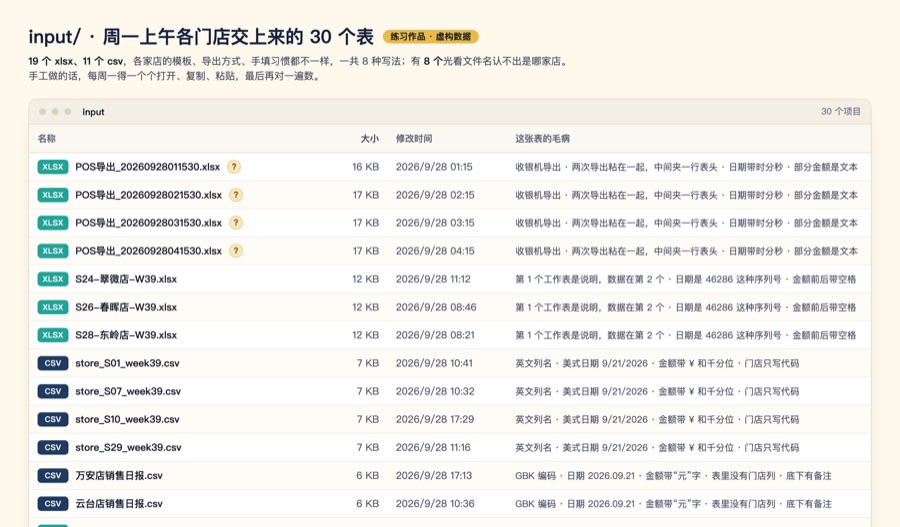The image size is (900, 527).
Task: Click the 毛病 description in 云台店销售日报.csv row
Action: point(673,503)
